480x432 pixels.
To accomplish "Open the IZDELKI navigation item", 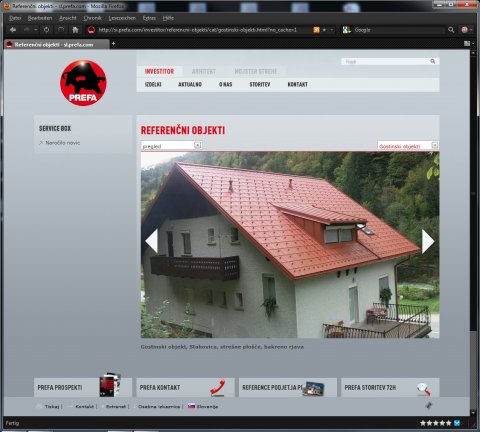I will 153,85.
